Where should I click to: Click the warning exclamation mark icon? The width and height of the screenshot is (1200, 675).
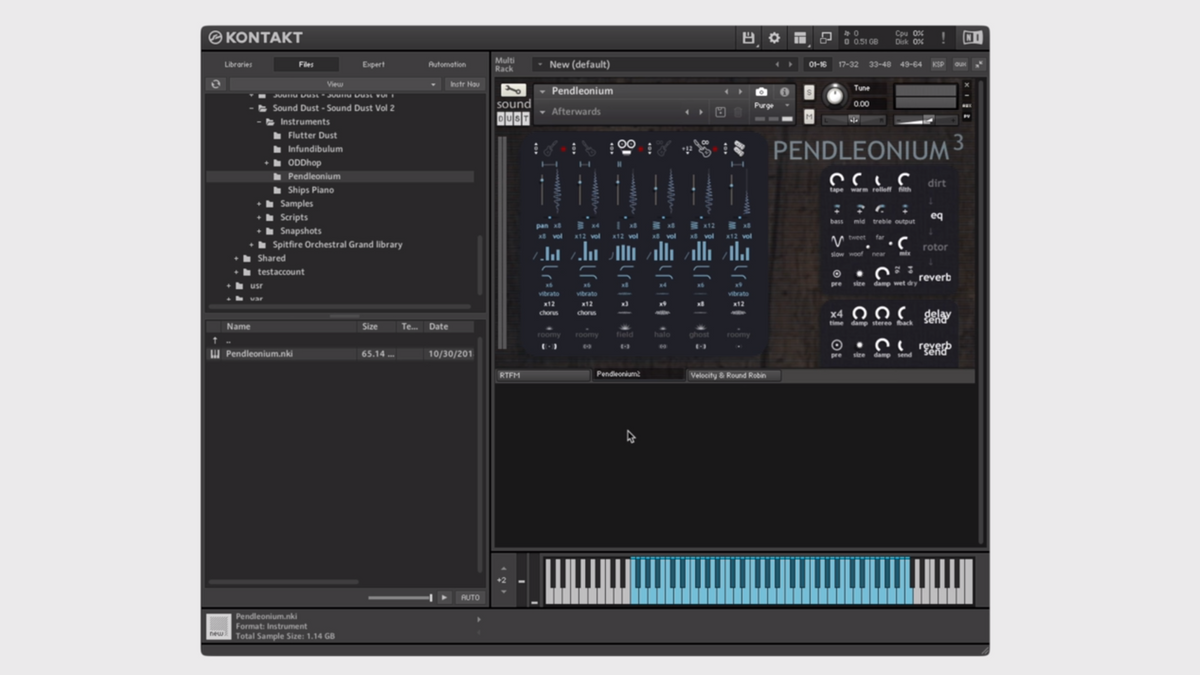tap(943, 38)
